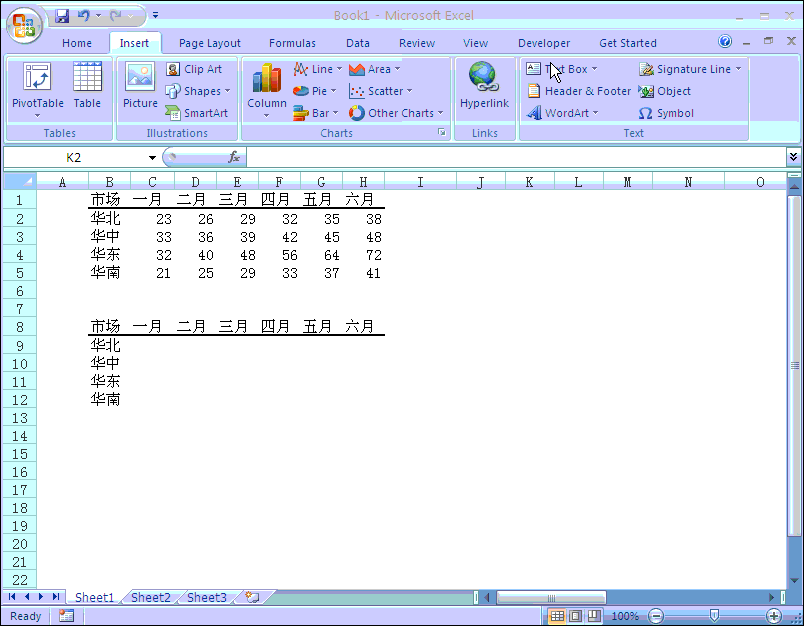Open the Signature Line dropdown arrow

(738, 69)
